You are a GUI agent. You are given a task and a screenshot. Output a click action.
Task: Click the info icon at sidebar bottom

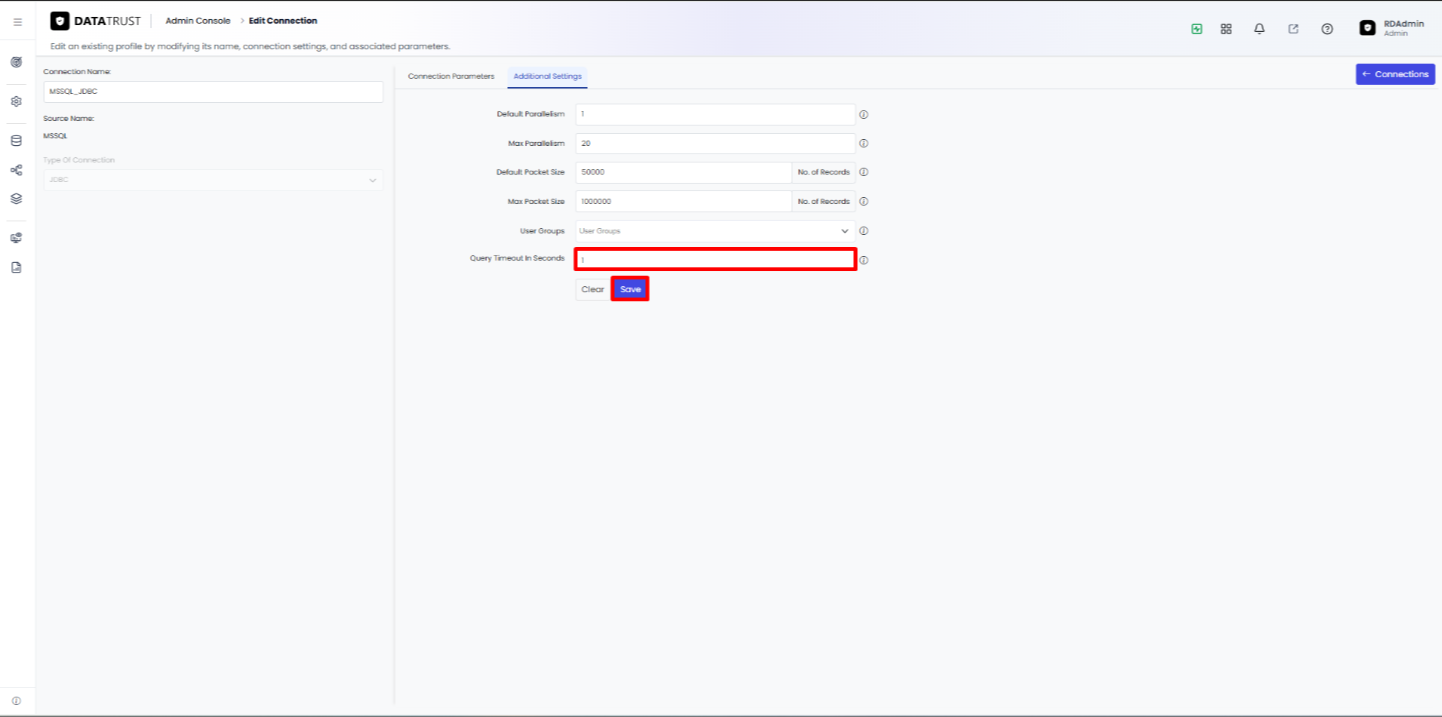click(x=16, y=701)
